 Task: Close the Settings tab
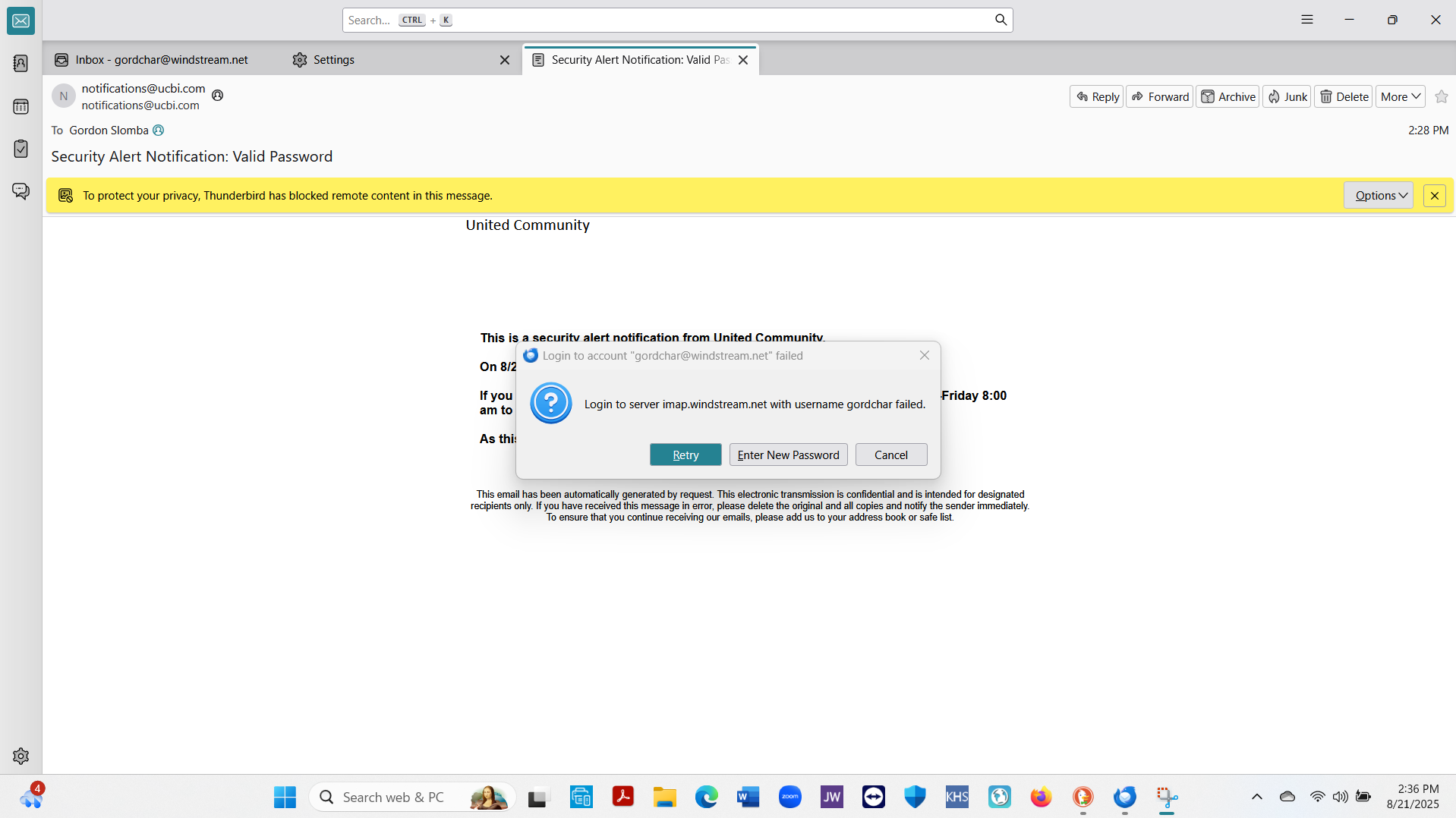(505, 60)
